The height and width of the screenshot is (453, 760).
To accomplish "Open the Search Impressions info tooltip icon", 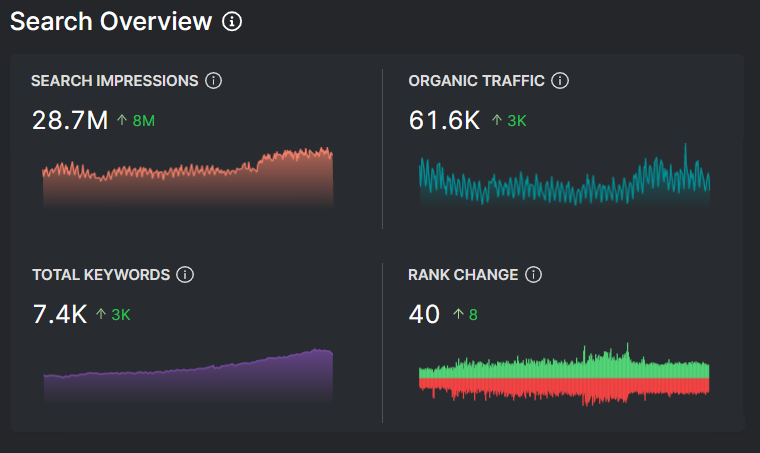I will (x=213, y=81).
